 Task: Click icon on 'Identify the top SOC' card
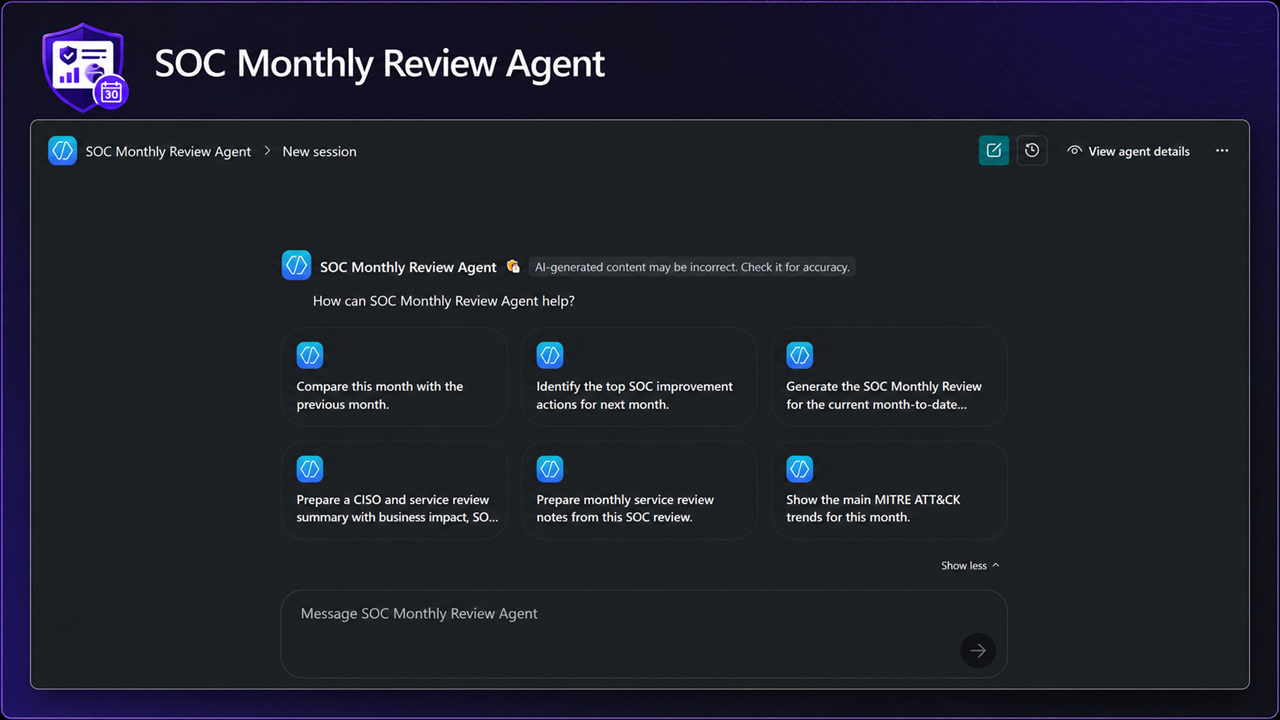pyautogui.click(x=550, y=355)
